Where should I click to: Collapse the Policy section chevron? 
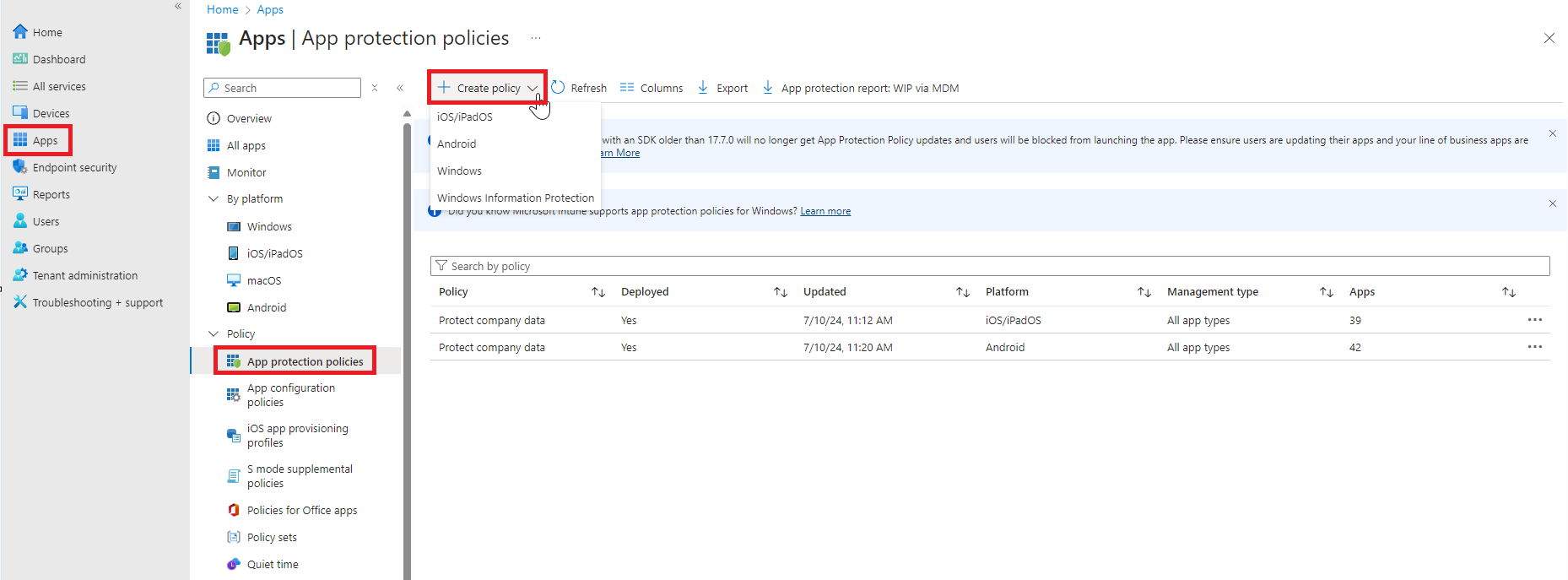click(214, 334)
